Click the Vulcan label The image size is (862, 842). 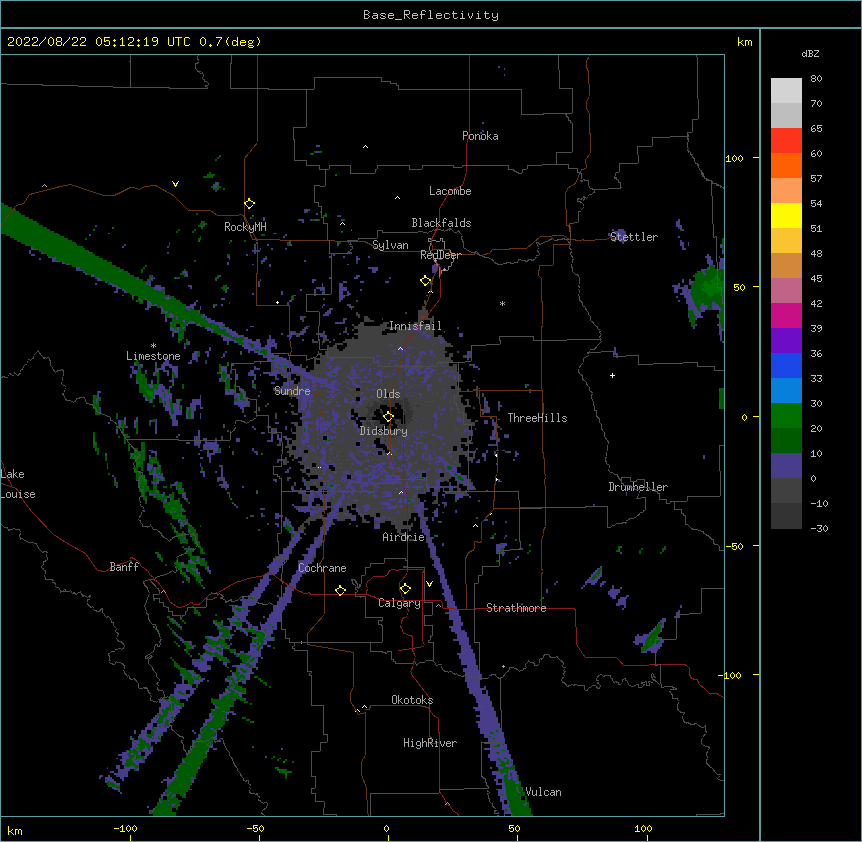(x=543, y=792)
